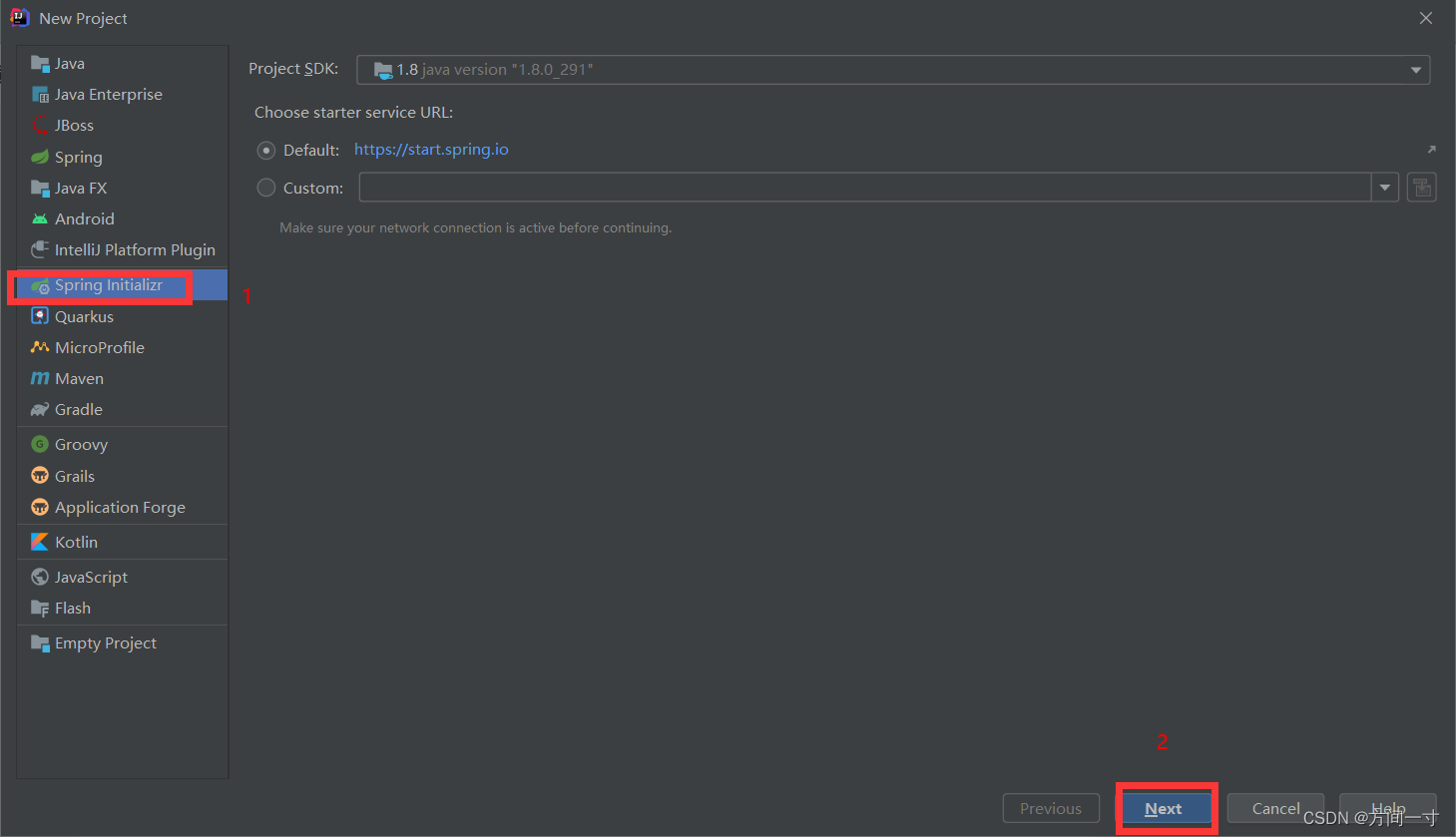Click the Java FX folder icon
Image resolution: width=1456 pixels, height=837 pixels.
point(40,189)
